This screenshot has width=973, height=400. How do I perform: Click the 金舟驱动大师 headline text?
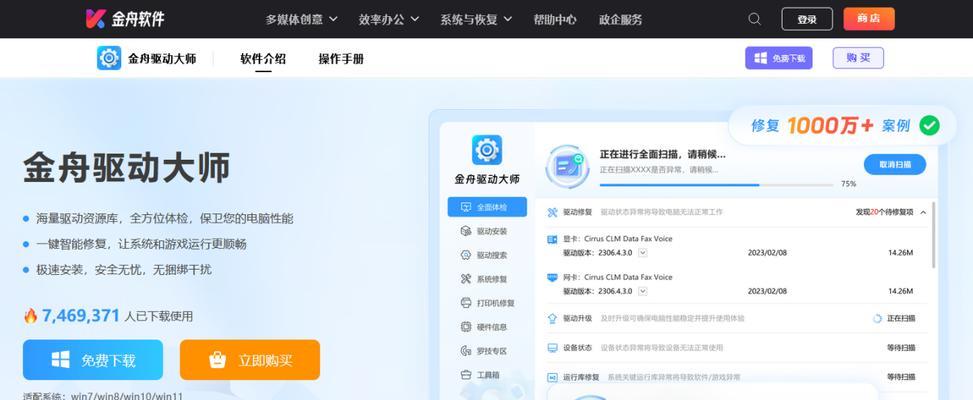click(127, 167)
